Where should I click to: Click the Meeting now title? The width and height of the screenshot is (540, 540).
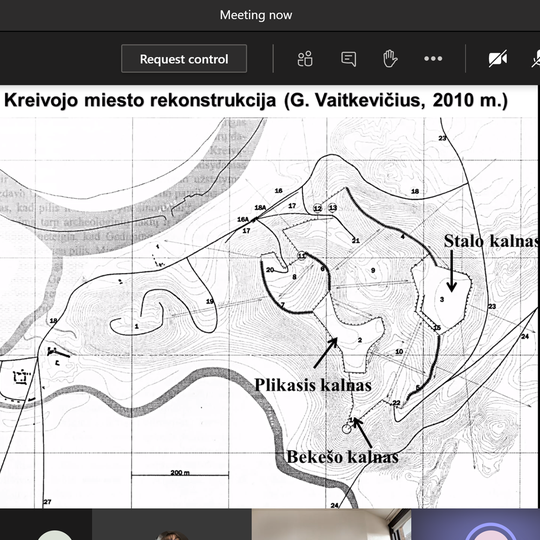256,15
